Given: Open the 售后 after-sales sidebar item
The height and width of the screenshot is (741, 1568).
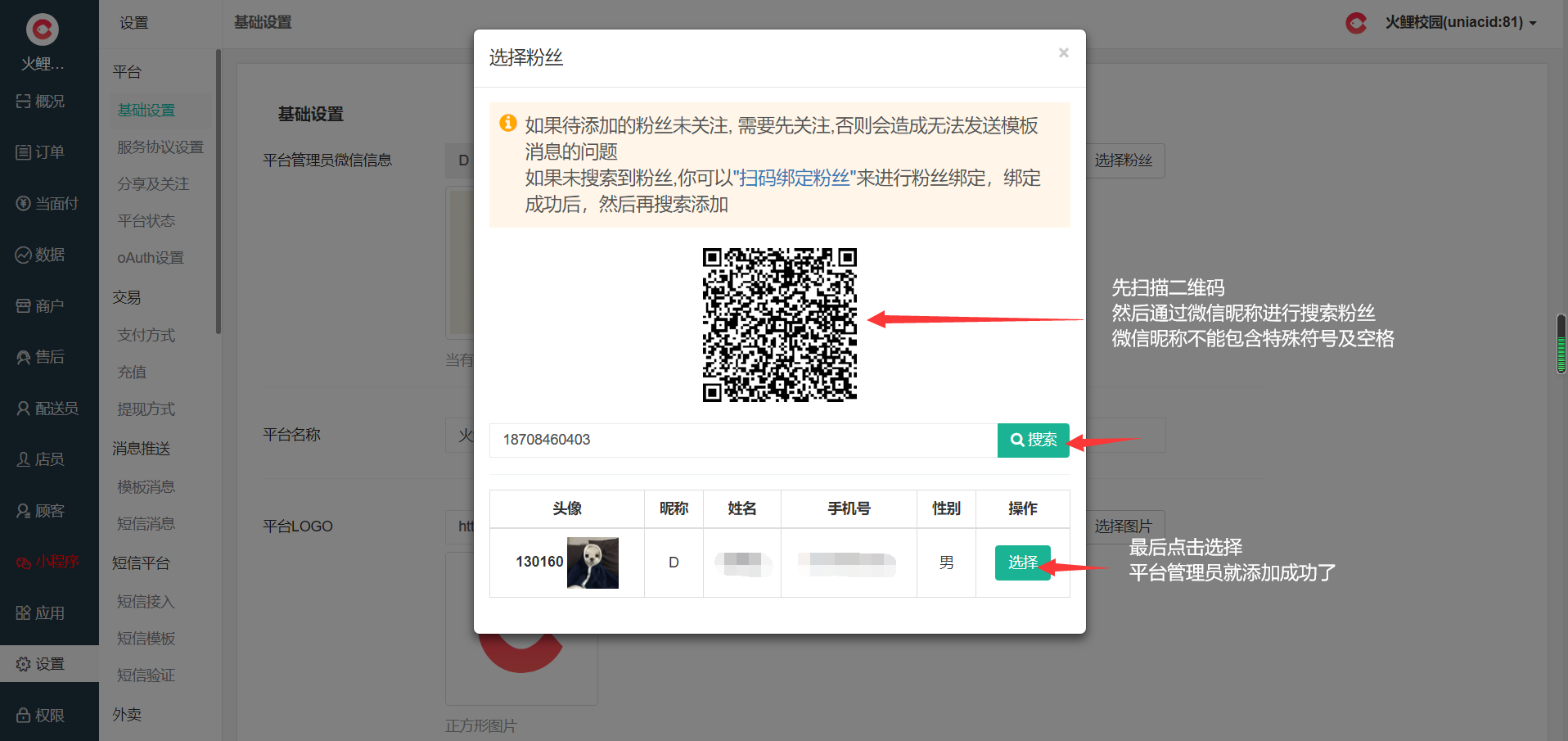Looking at the screenshot, I should click(40, 357).
